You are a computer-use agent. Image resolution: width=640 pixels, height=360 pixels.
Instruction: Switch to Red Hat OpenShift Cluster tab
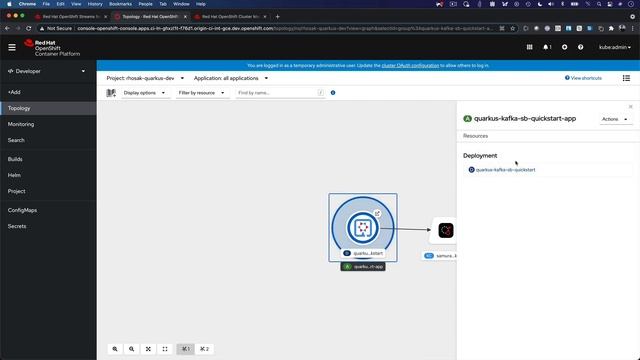point(230,17)
